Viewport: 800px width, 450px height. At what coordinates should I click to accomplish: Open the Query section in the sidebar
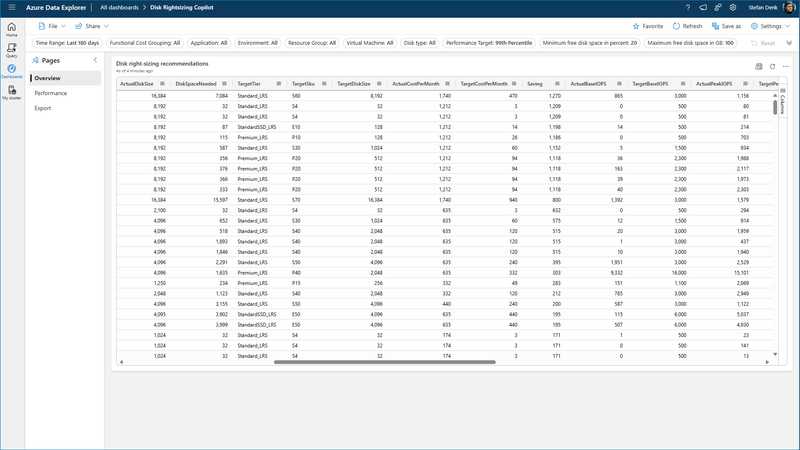point(12,50)
